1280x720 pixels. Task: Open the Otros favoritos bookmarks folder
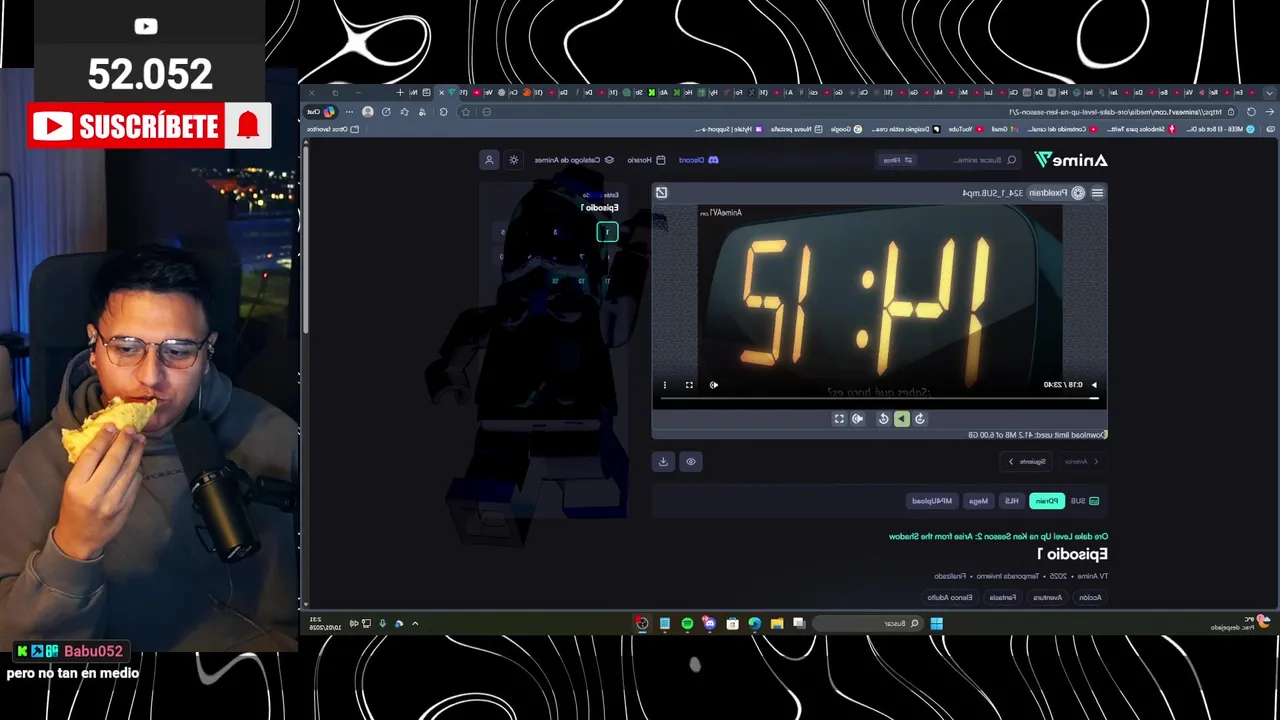(x=332, y=129)
